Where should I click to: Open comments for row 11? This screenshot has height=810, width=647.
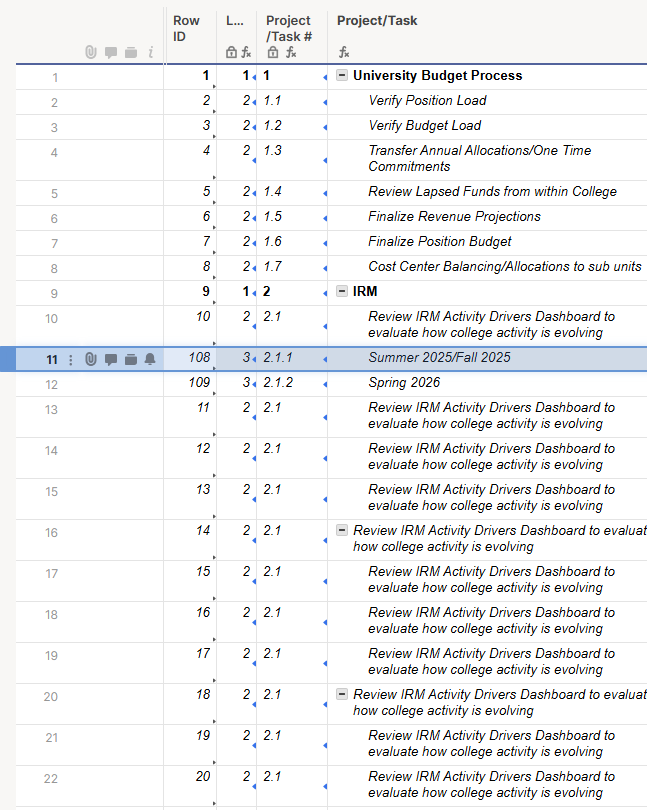click(111, 360)
